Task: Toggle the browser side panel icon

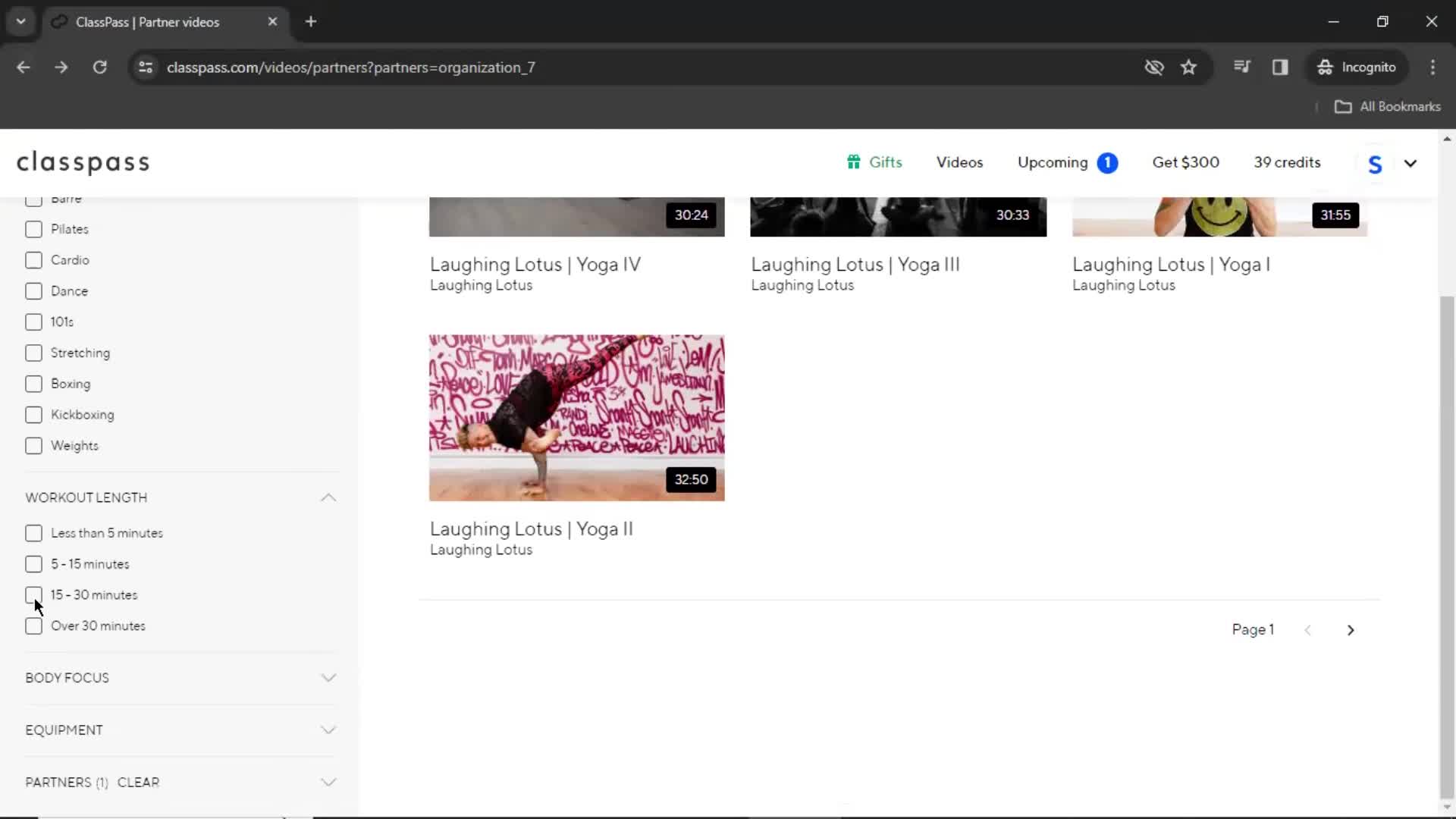Action: tap(1280, 67)
